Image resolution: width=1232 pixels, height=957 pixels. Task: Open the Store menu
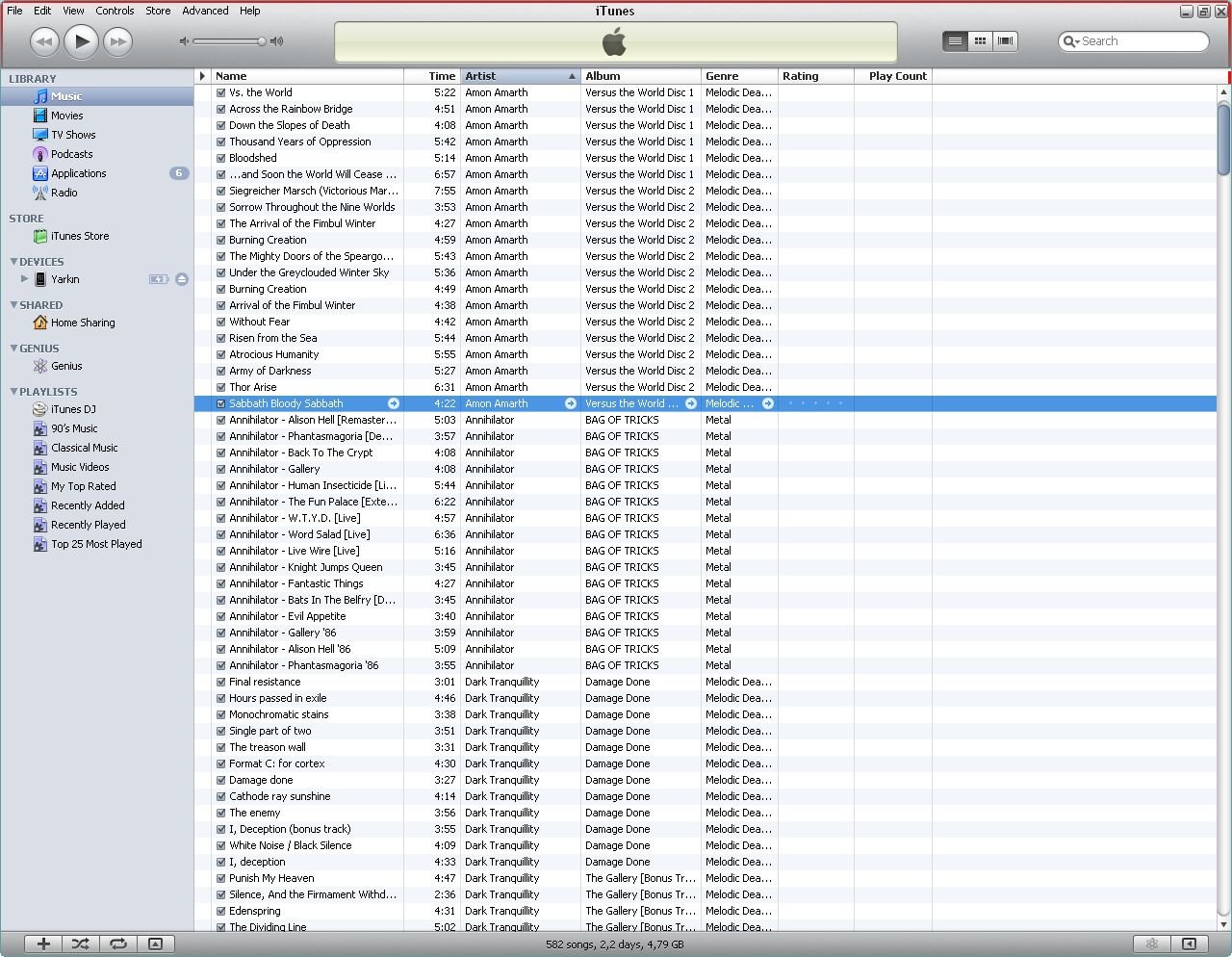[158, 11]
